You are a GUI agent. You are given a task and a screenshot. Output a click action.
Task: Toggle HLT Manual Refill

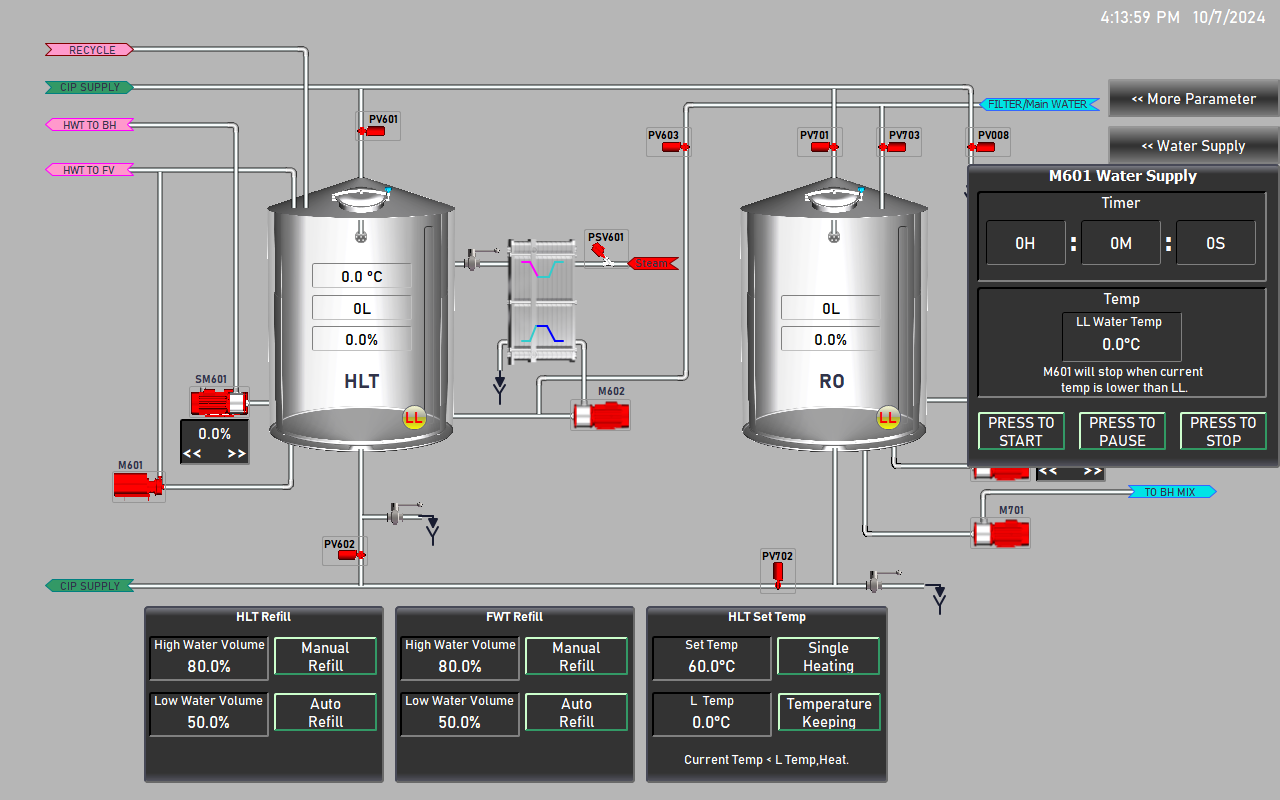point(326,657)
